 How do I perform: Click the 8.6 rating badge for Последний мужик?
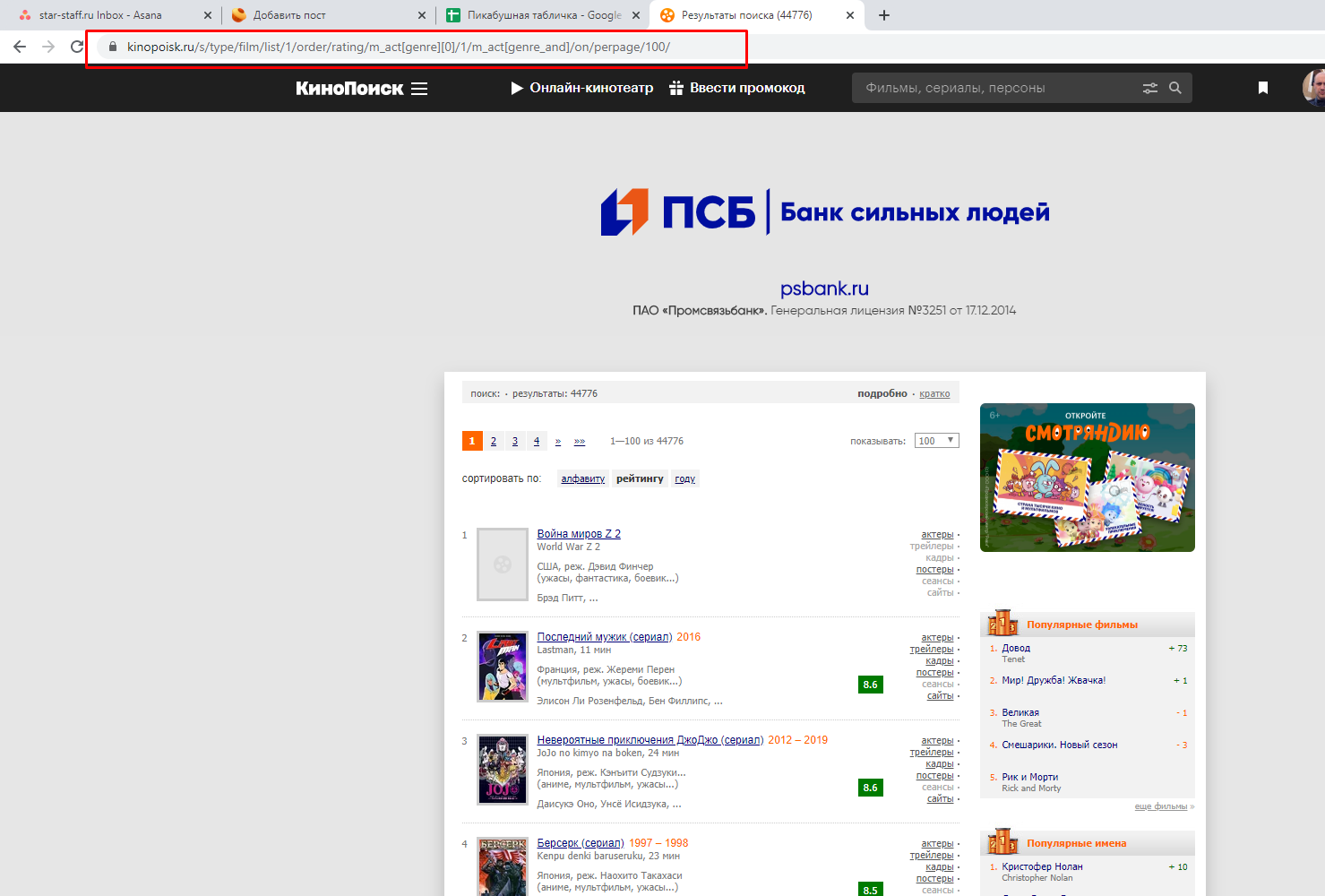871,685
